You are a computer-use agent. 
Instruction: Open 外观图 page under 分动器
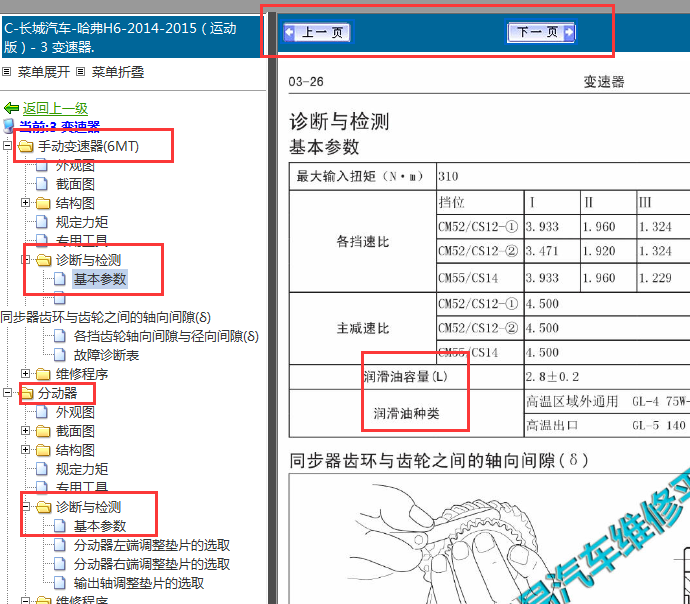pyautogui.click(x=75, y=412)
